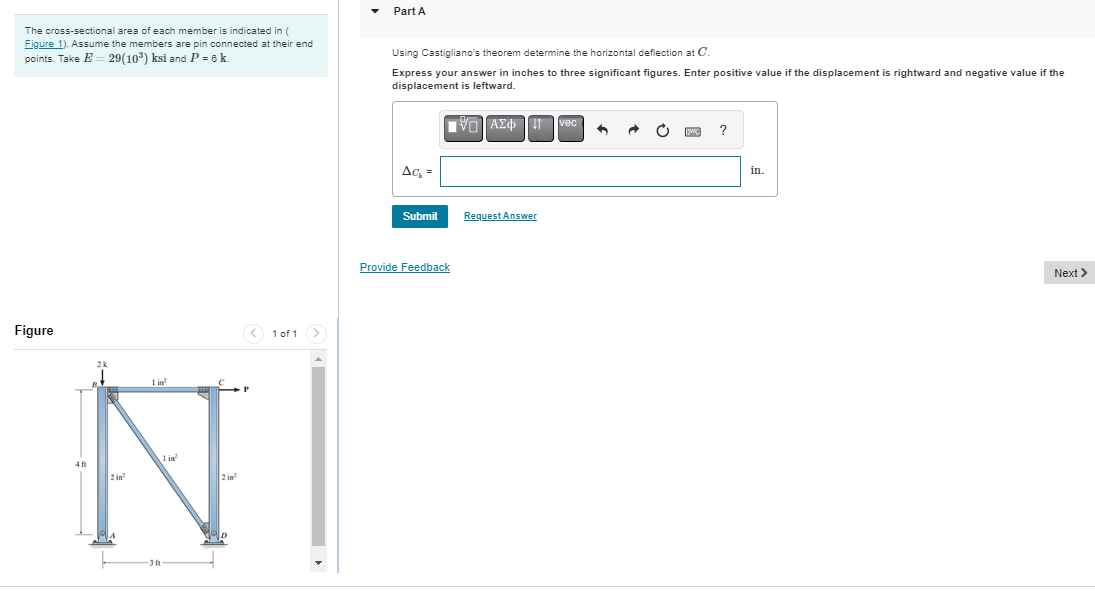Click the E = 29(10³) ksi expression
This screenshot has width=1095, height=593.
[x=124, y=58]
